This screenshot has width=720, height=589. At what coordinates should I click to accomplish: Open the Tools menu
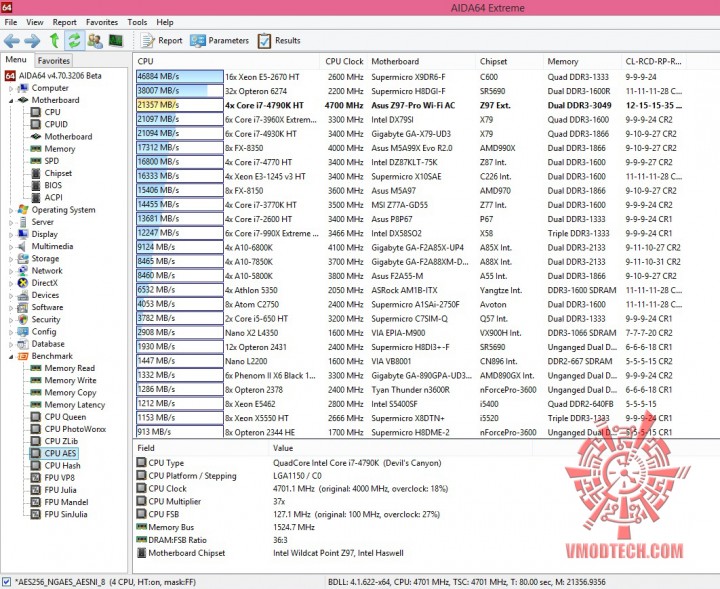click(x=137, y=22)
